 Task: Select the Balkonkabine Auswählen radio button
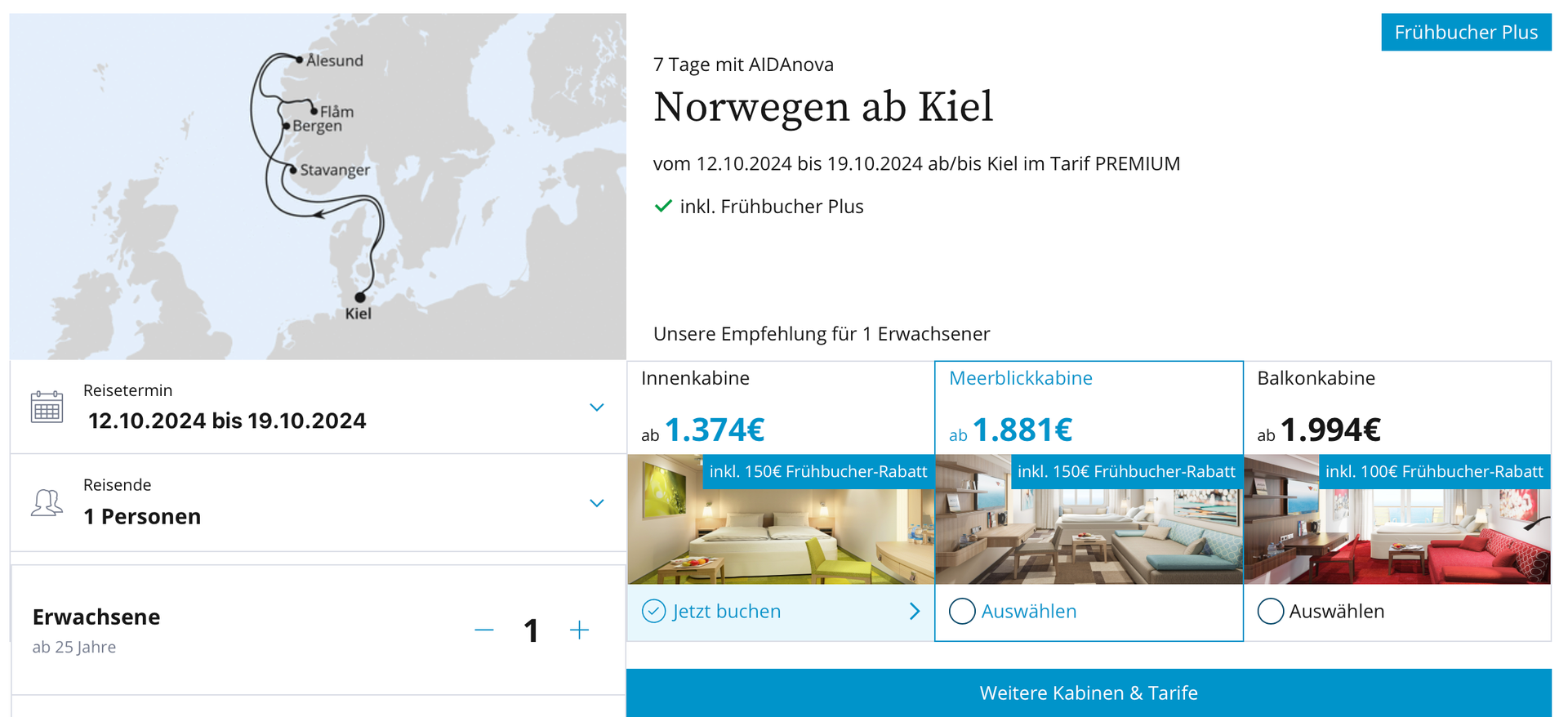point(1270,611)
